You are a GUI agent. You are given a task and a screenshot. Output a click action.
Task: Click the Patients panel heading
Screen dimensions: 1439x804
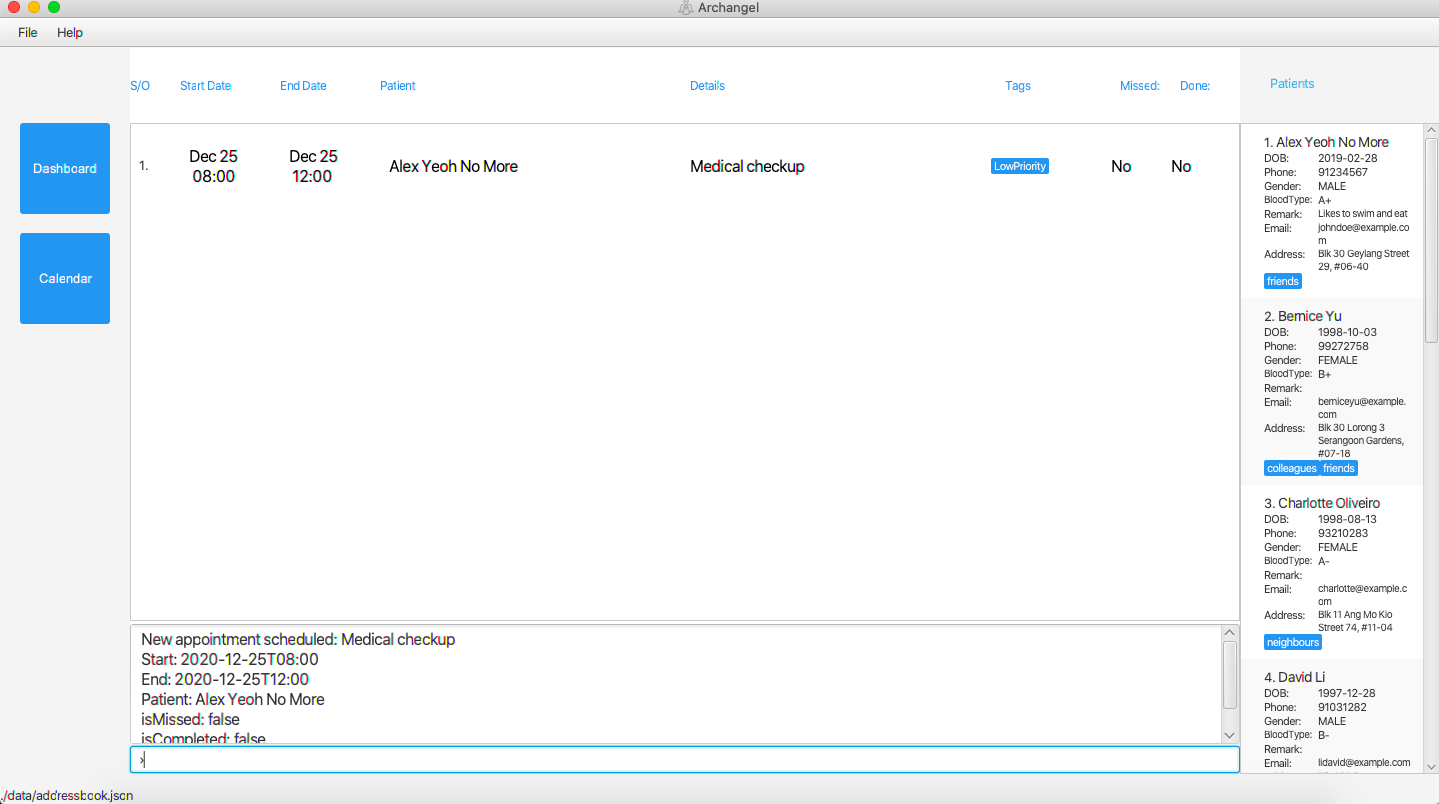pyautogui.click(x=1292, y=84)
